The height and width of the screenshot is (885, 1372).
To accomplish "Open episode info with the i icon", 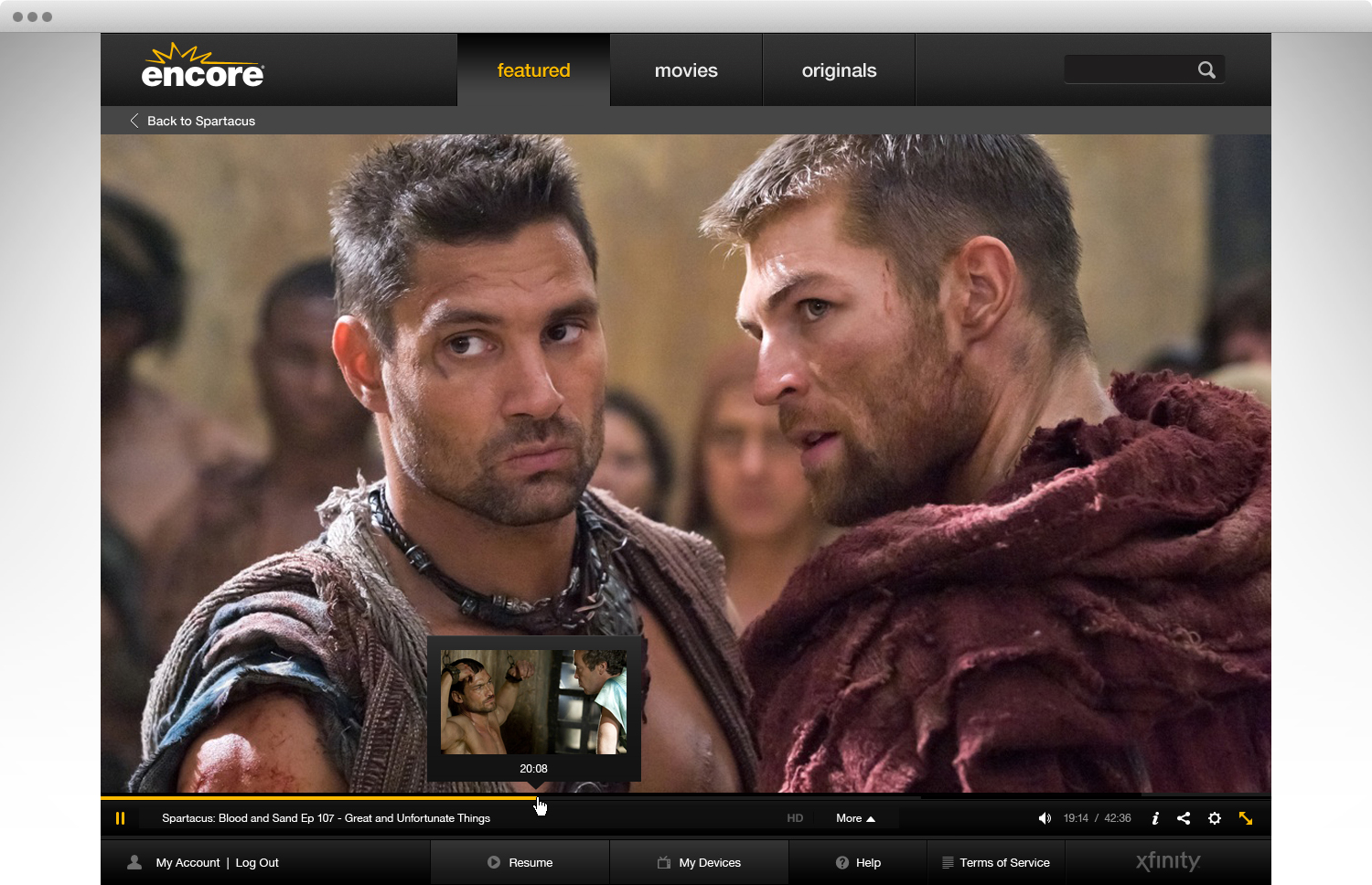I will click(1155, 818).
